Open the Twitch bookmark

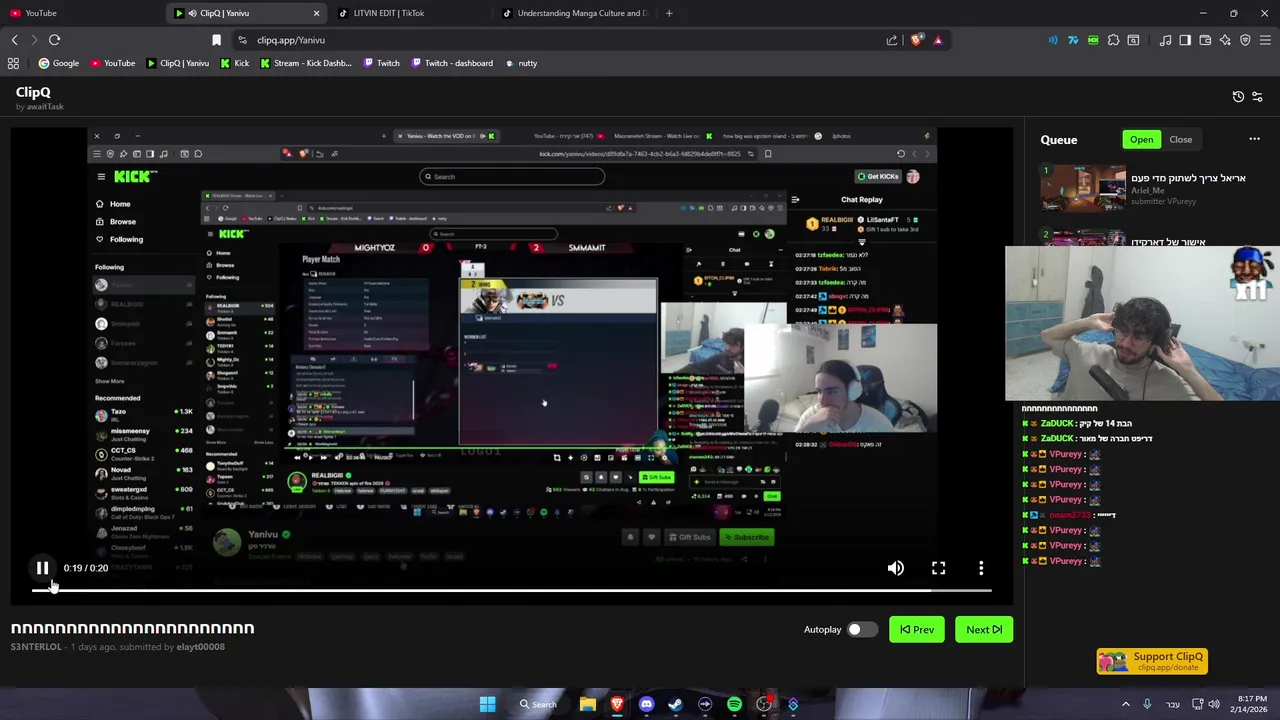[x=380, y=63]
